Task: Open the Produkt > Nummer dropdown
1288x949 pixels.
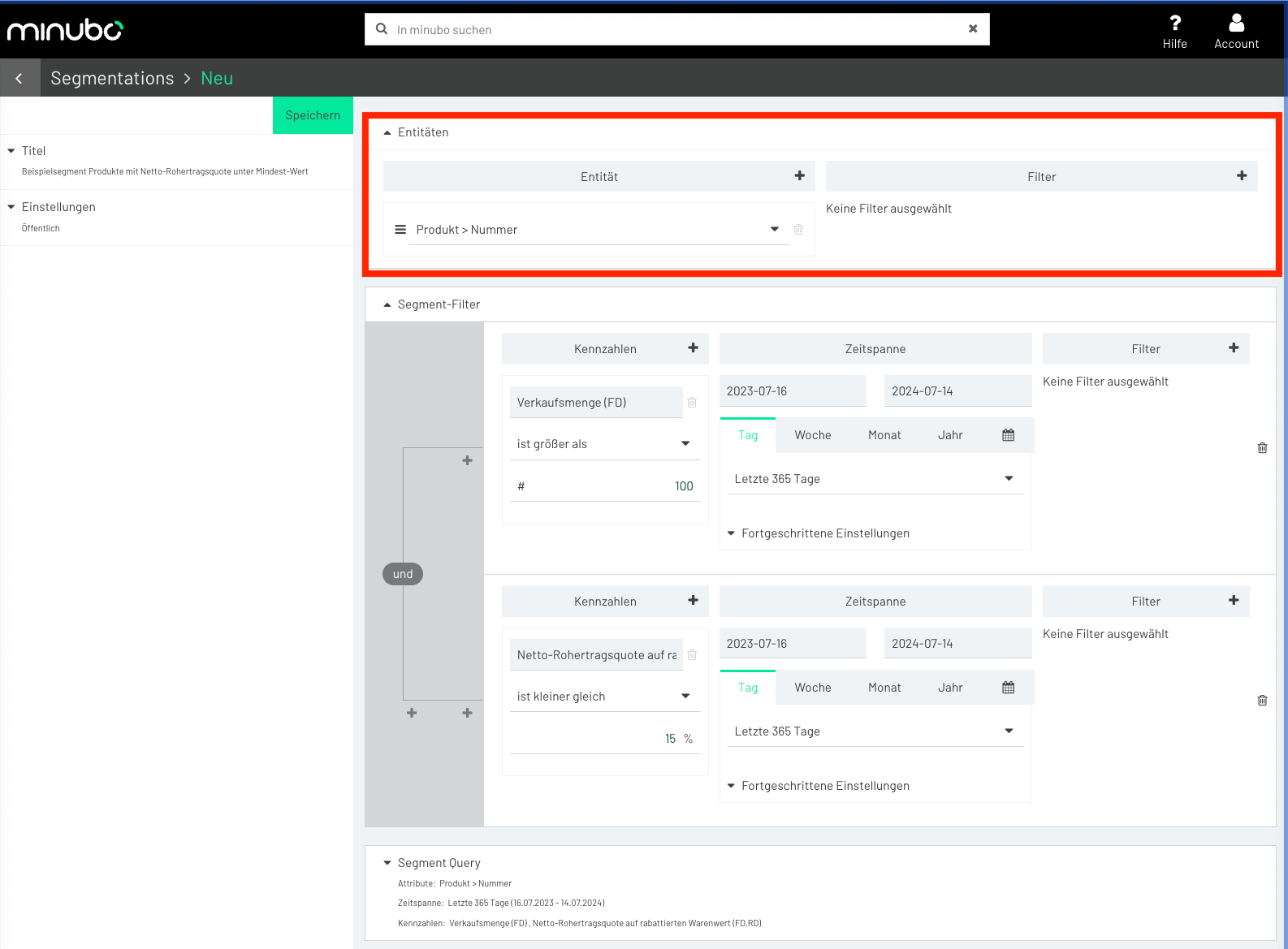Action: [775, 229]
